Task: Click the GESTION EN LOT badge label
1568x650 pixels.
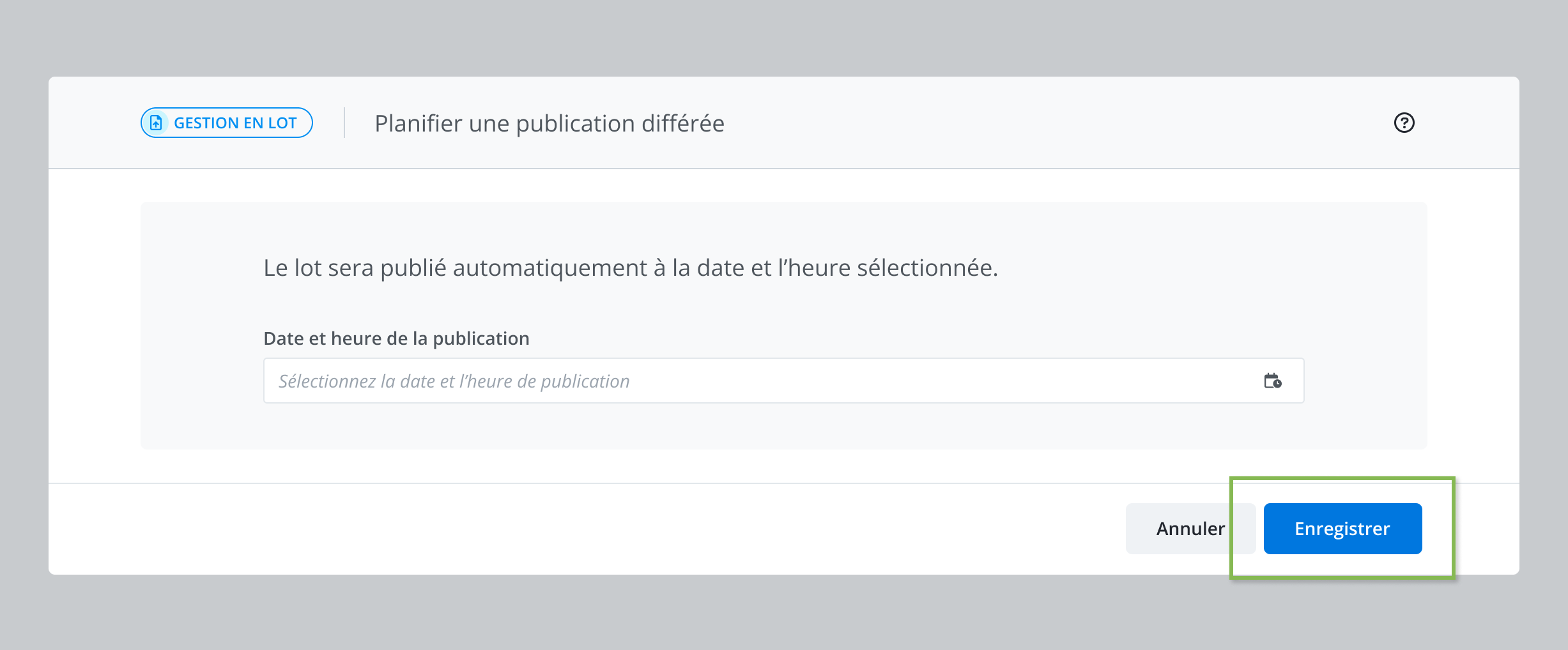Action: coord(235,123)
